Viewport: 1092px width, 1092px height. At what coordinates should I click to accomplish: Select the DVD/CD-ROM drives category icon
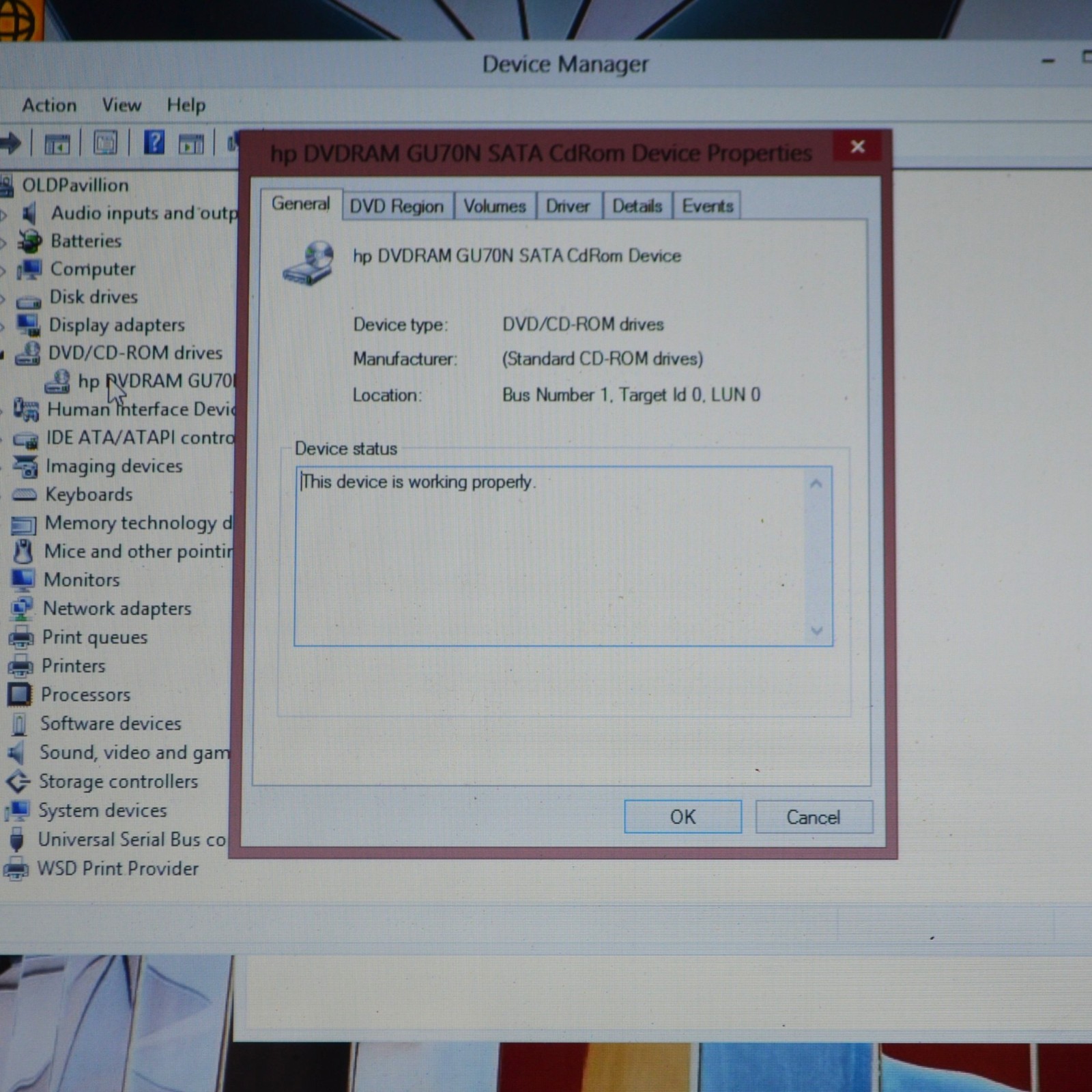[x=27, y=353]
